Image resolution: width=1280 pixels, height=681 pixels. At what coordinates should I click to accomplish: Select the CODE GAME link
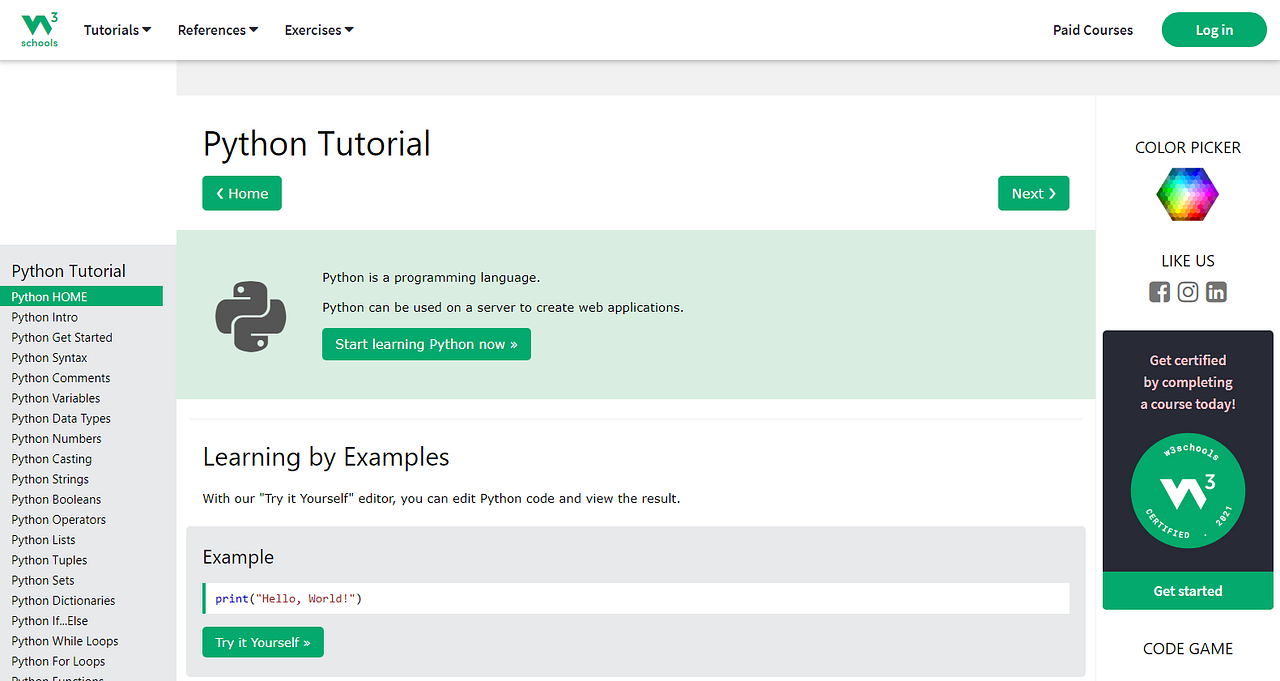(x=1187, y=648)
